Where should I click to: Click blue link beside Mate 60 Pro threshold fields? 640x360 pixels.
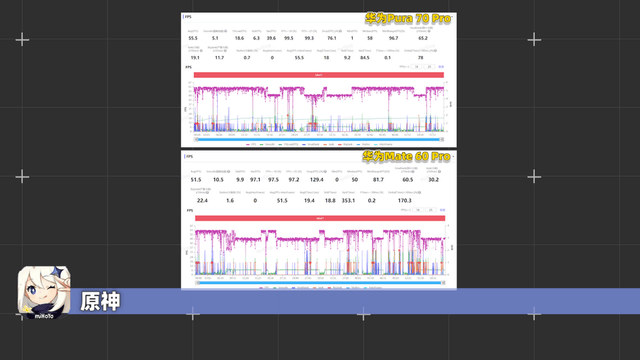coord(442,210)
